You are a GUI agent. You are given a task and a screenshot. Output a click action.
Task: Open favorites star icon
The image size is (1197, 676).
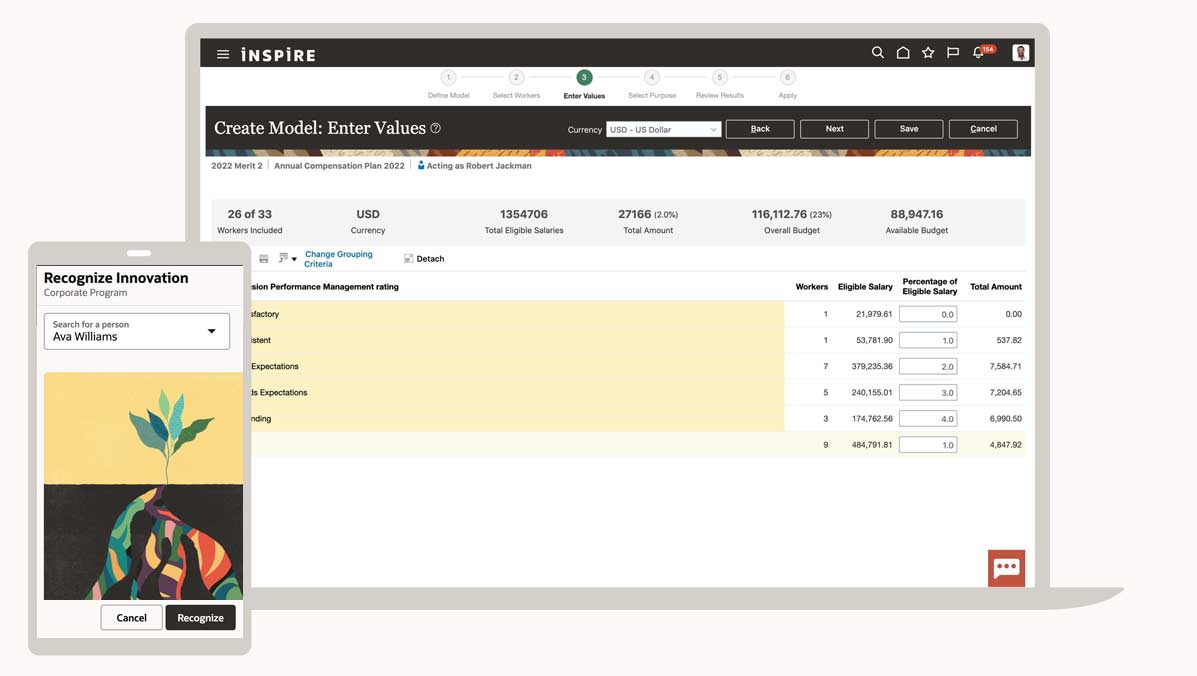(x=928, y=53)
